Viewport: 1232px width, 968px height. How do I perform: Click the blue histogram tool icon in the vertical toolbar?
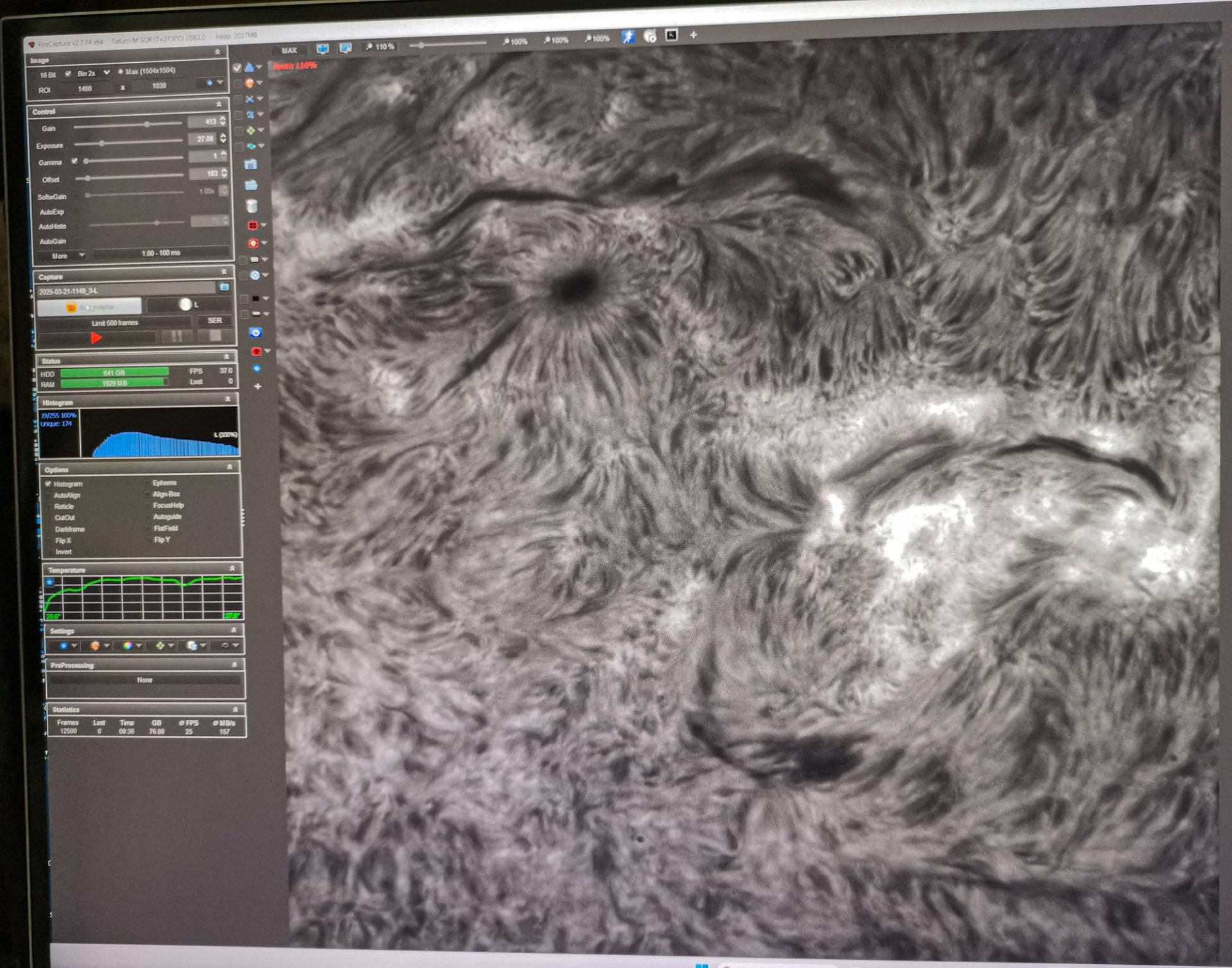(x=249, y=67)
